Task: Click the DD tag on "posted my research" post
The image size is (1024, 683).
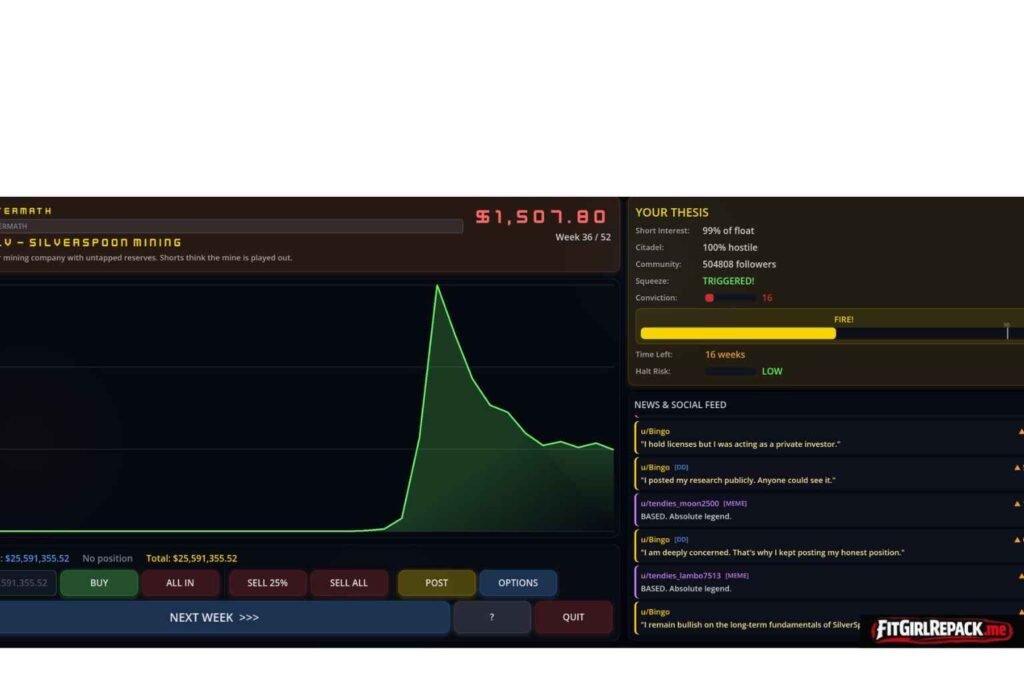Action: point(681,467)
